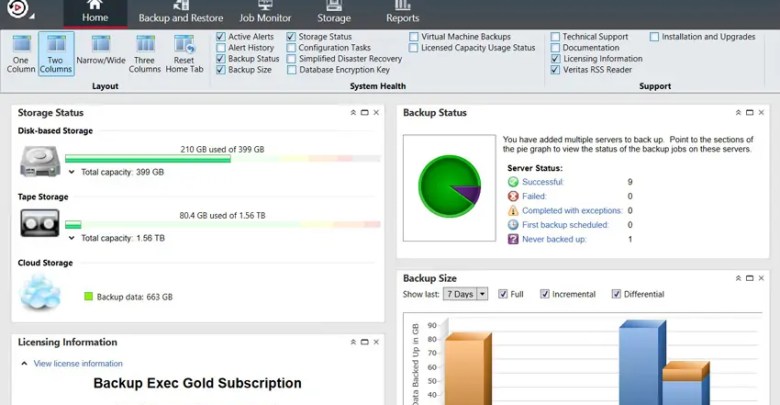Image resolution: width=780 pixels, height=405 pixels.
Task: Uncheck Differential backup type checkbox
Action: [616, 294]
